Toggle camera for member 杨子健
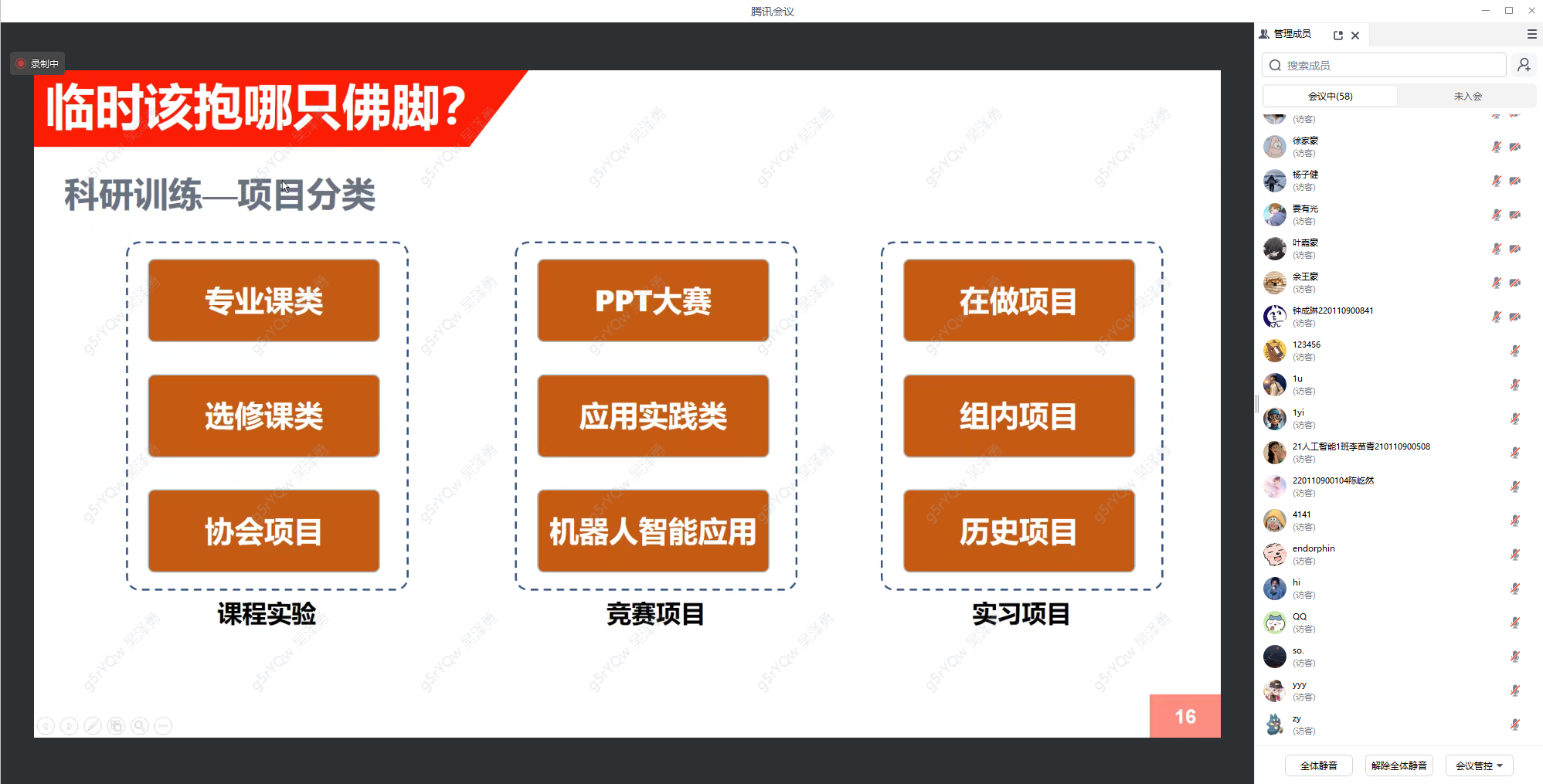 click(1515, 181)
